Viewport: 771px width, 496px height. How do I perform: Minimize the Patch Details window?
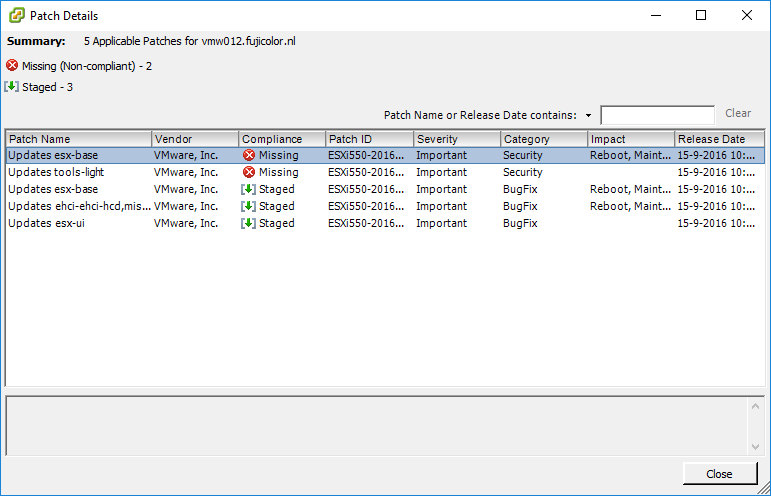pos(656,15)
